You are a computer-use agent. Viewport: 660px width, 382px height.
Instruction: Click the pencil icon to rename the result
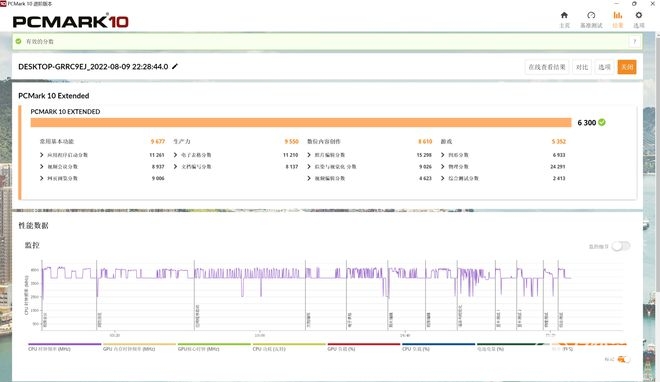175,66
